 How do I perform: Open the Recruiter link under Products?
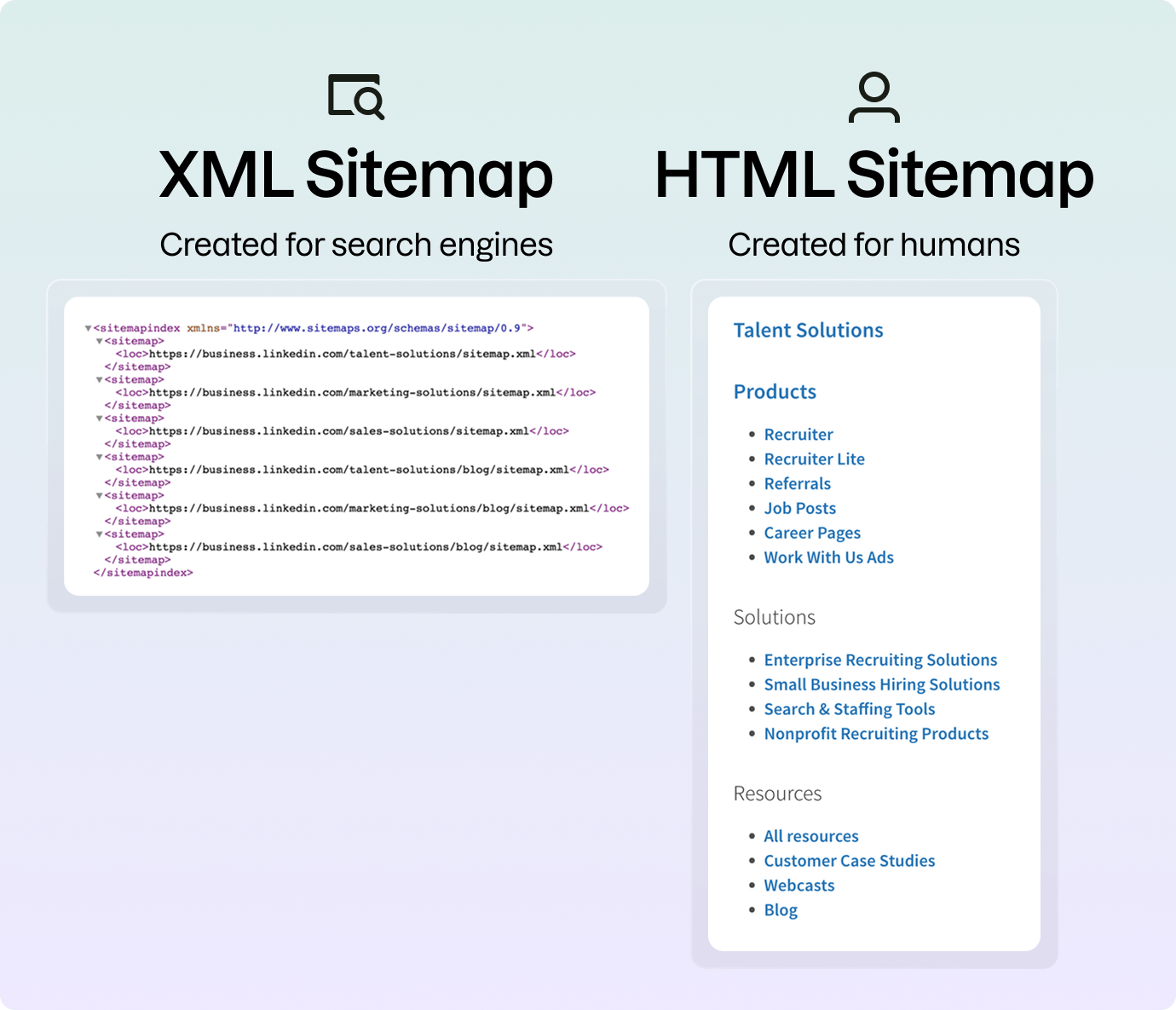click(x=798, y=435)
